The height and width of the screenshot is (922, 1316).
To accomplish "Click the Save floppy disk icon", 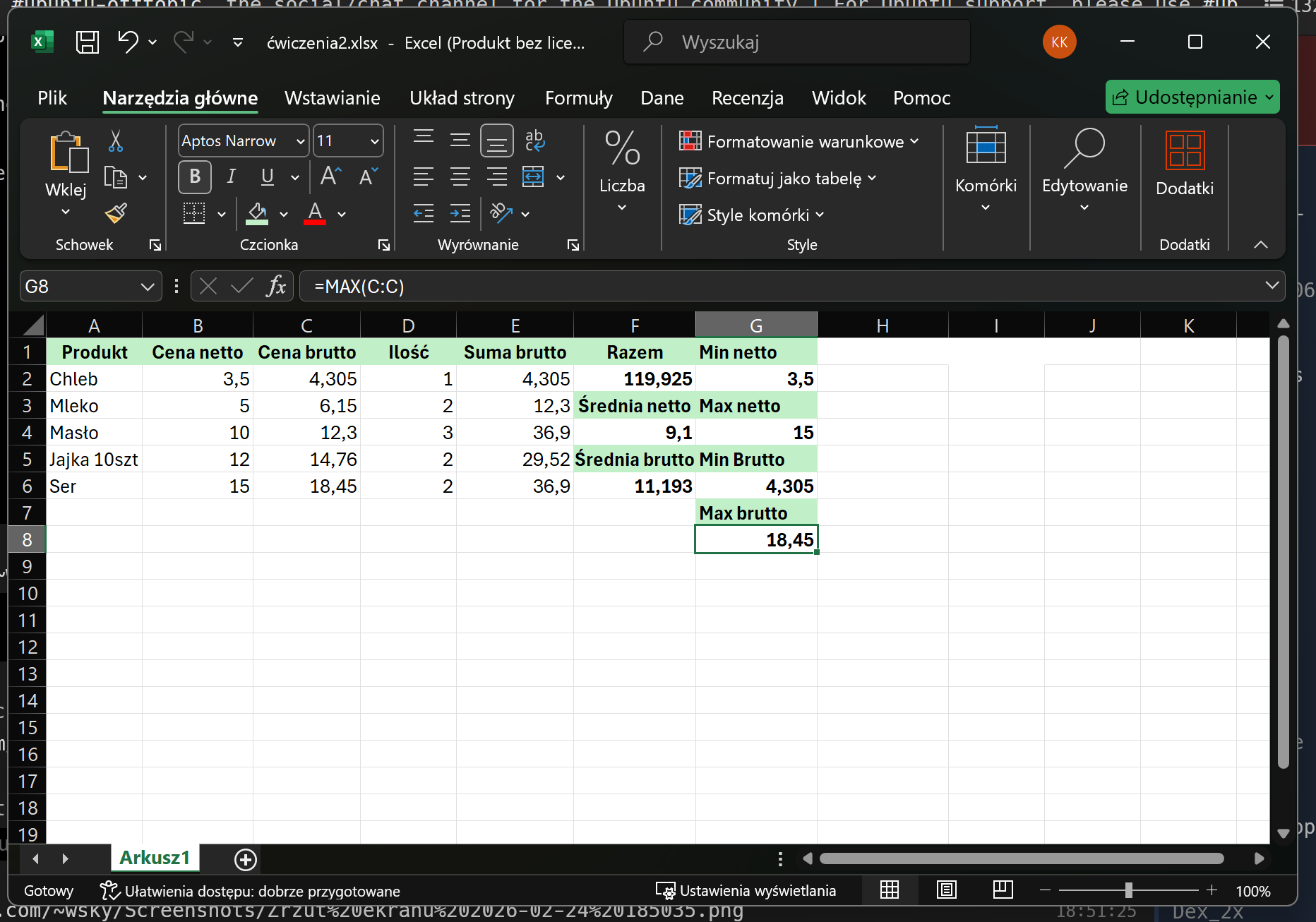I will point(87,42).
